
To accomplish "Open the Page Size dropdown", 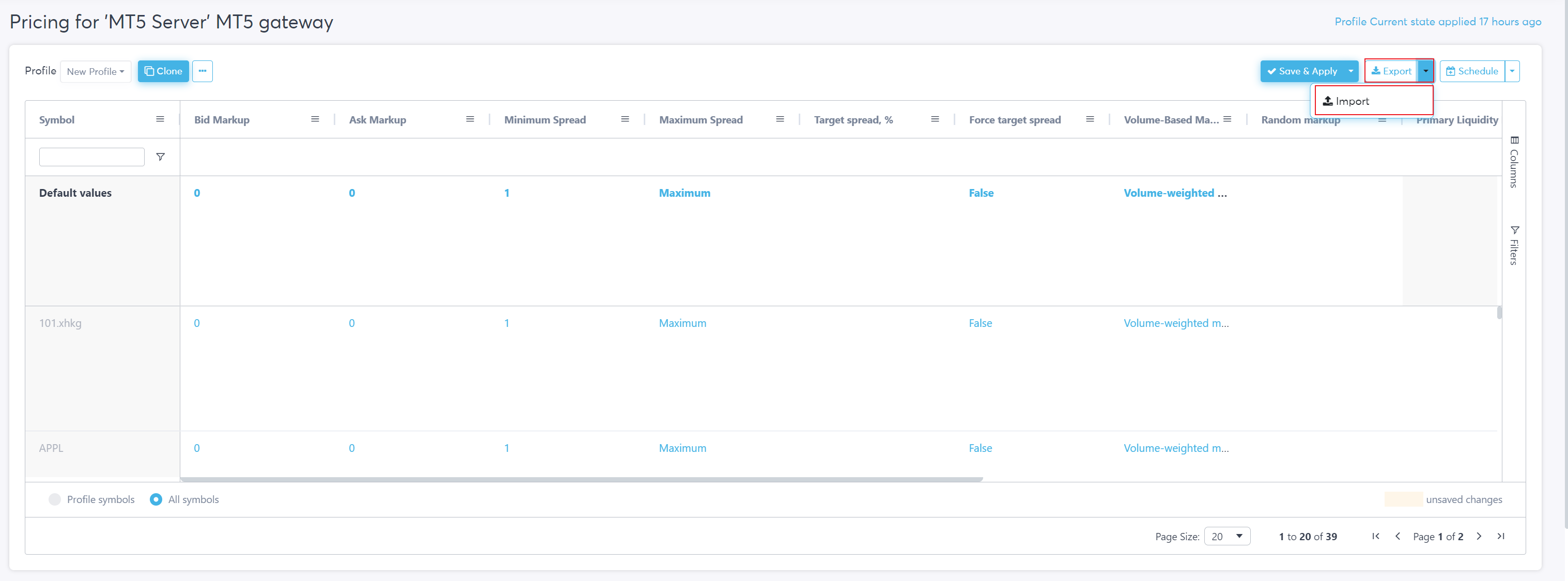I will click(x=1227, y=536).
